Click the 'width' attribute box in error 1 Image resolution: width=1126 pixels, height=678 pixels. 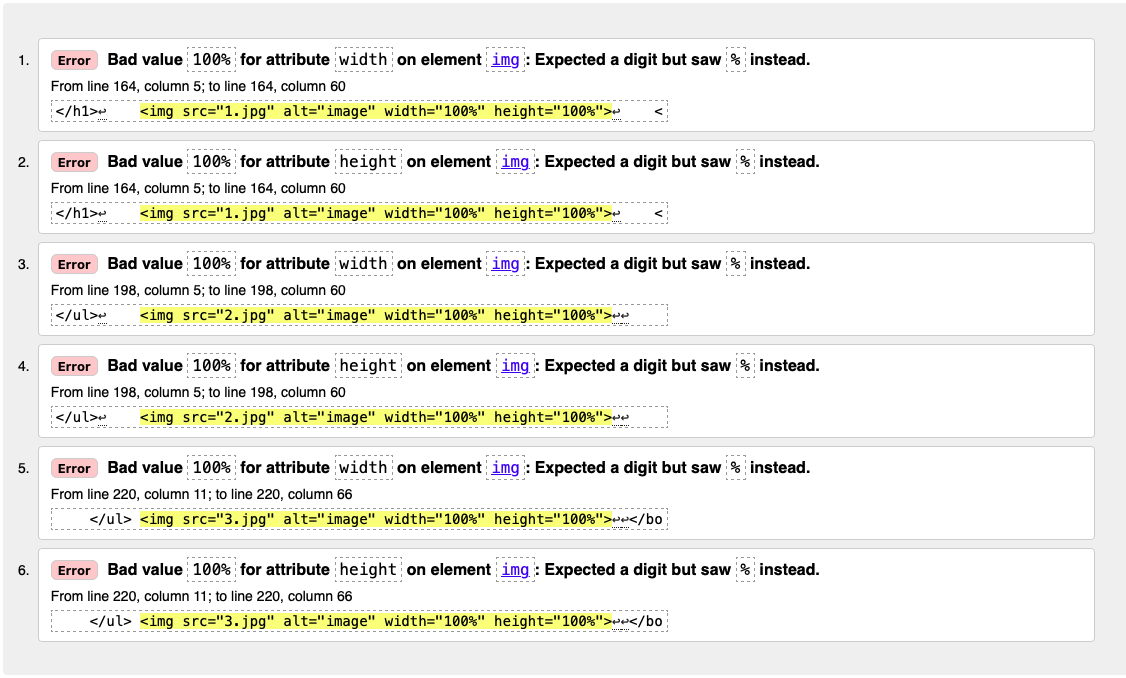363,60
